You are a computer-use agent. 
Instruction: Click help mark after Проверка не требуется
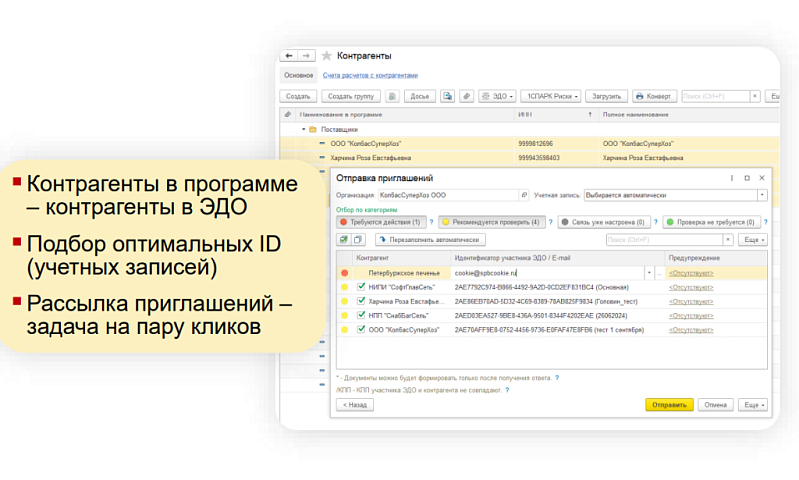point(765,222)
